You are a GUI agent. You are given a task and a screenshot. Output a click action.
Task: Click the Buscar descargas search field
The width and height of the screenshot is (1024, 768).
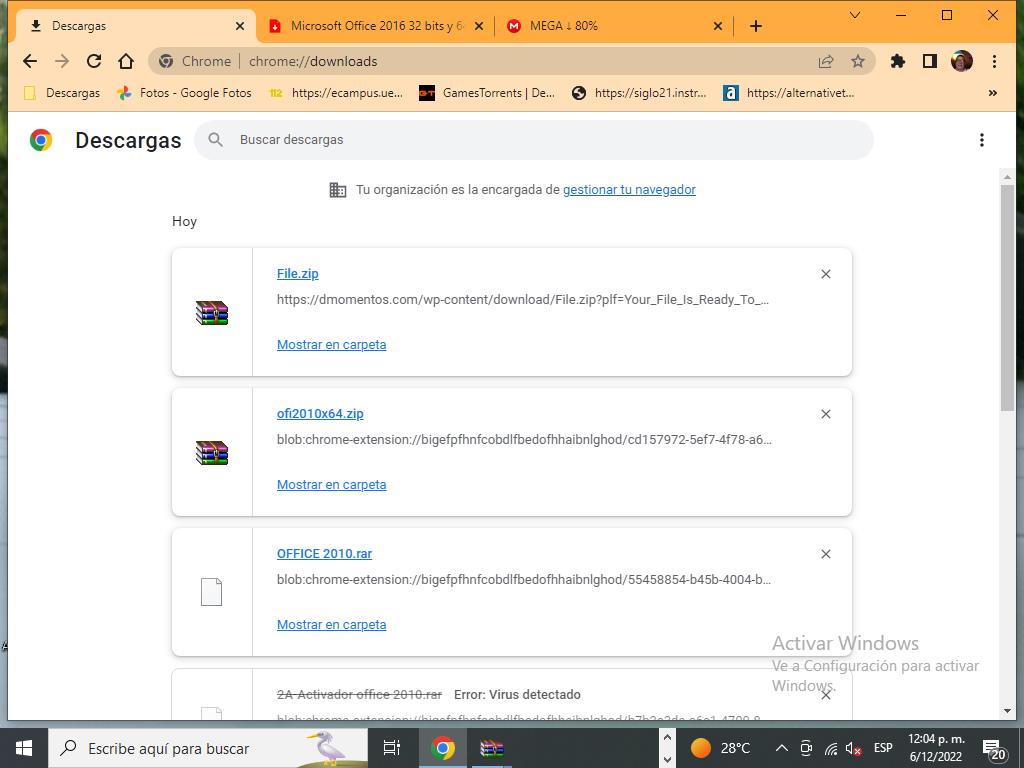point(540,140)
